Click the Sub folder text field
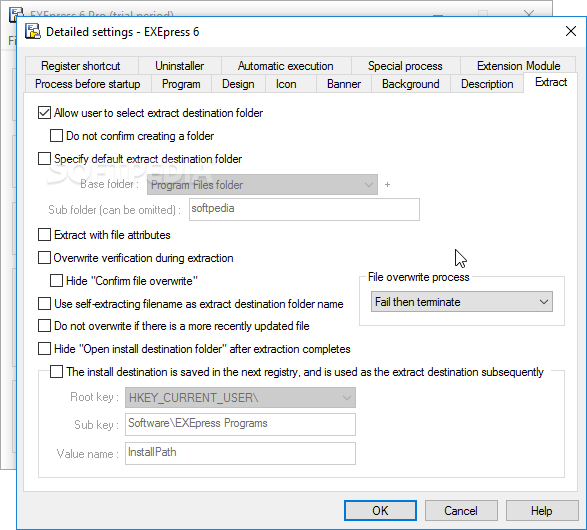Viewport: 587px width, 530px height. tap(304, 209)
